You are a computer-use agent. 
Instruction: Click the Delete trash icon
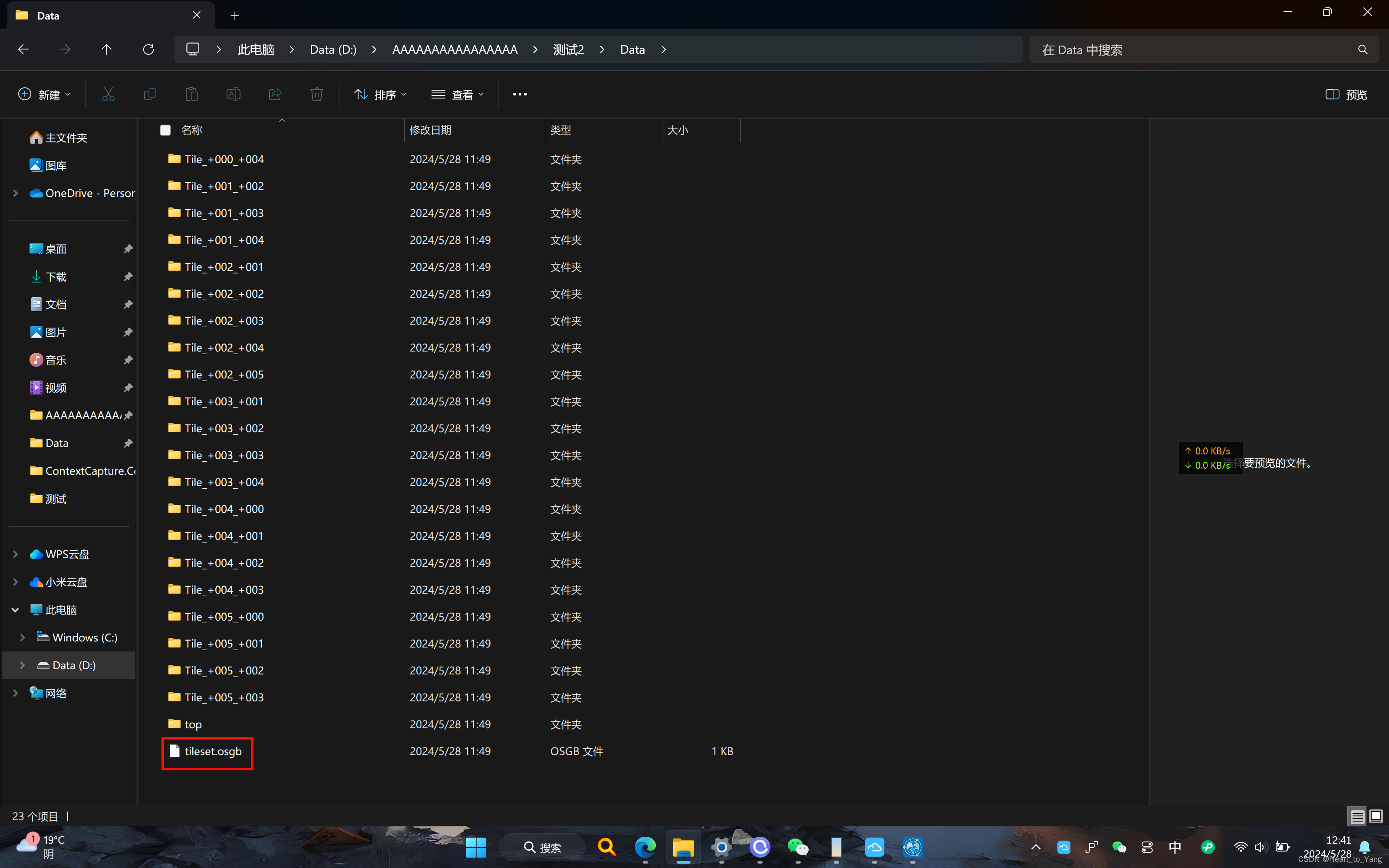(x=316, y=94)
